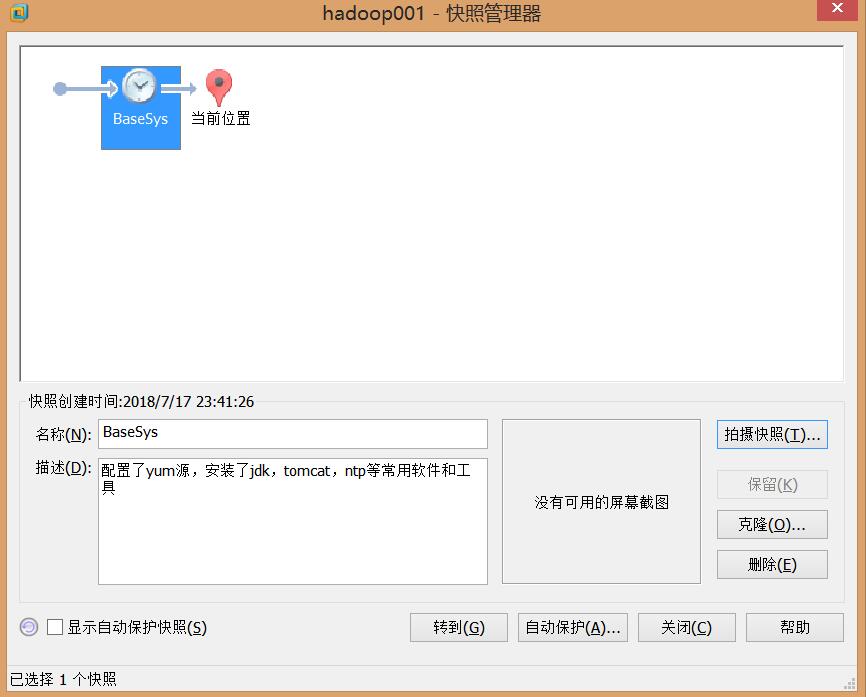Click the 拍摄快照(T)... button

click(772, 435)
